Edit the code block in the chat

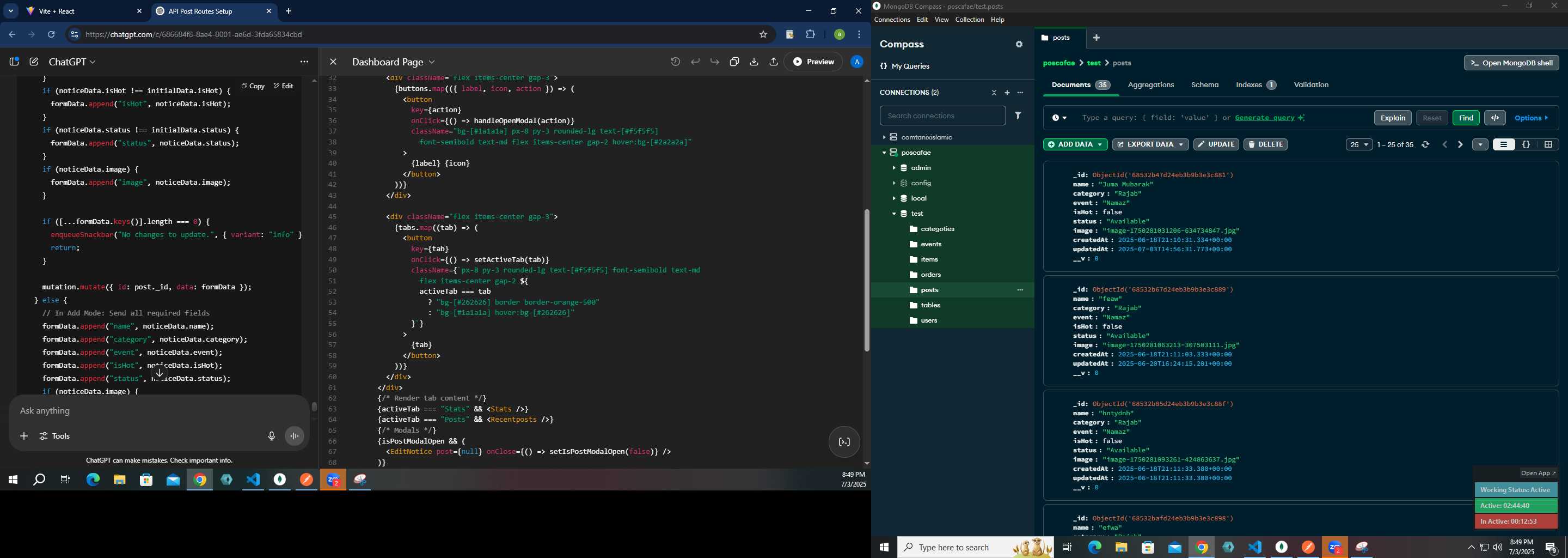coord(284,86)
